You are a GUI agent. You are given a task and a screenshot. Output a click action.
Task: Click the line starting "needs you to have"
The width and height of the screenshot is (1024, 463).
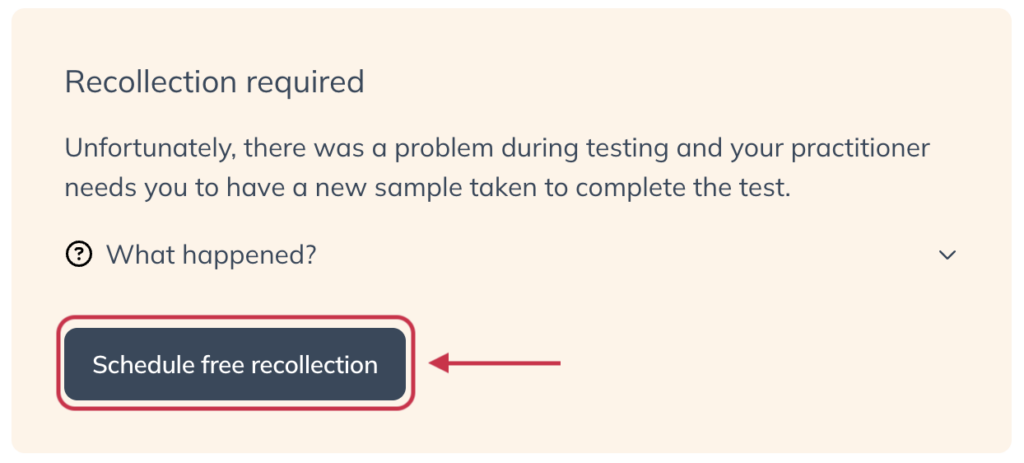427,188
